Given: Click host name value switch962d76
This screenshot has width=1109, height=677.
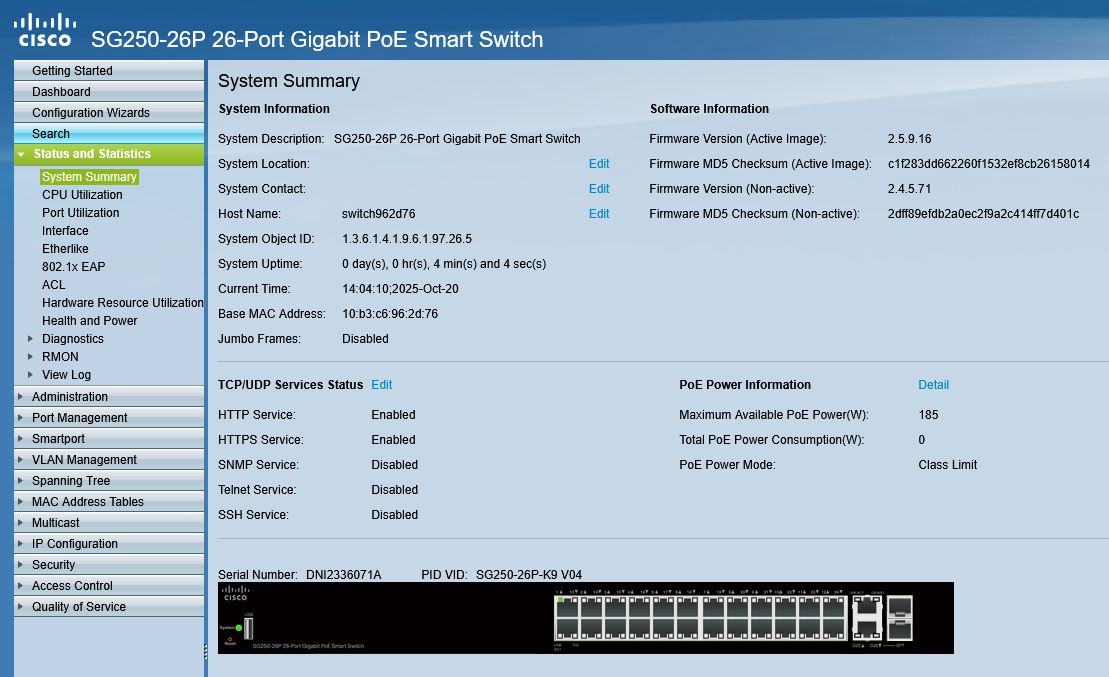Looking at the screenshot, I should click(378, 214).
